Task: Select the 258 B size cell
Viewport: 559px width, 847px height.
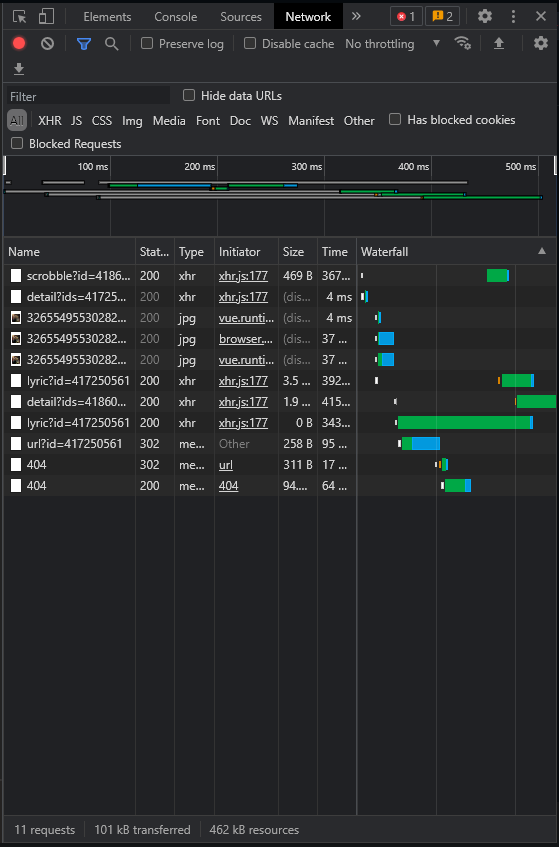Action: (298, 443)
